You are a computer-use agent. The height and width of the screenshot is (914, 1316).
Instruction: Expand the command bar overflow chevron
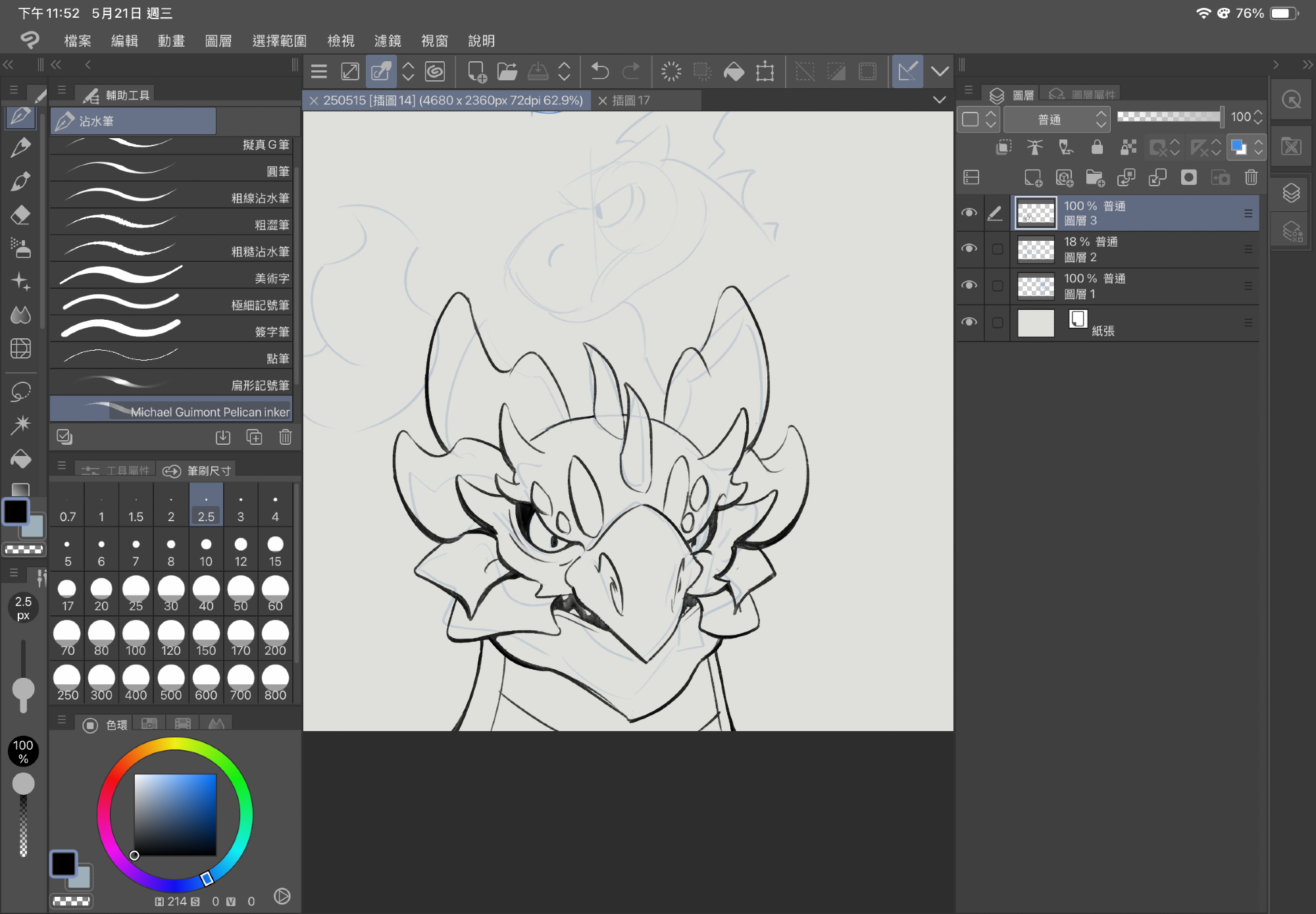[x=940, y=71]
